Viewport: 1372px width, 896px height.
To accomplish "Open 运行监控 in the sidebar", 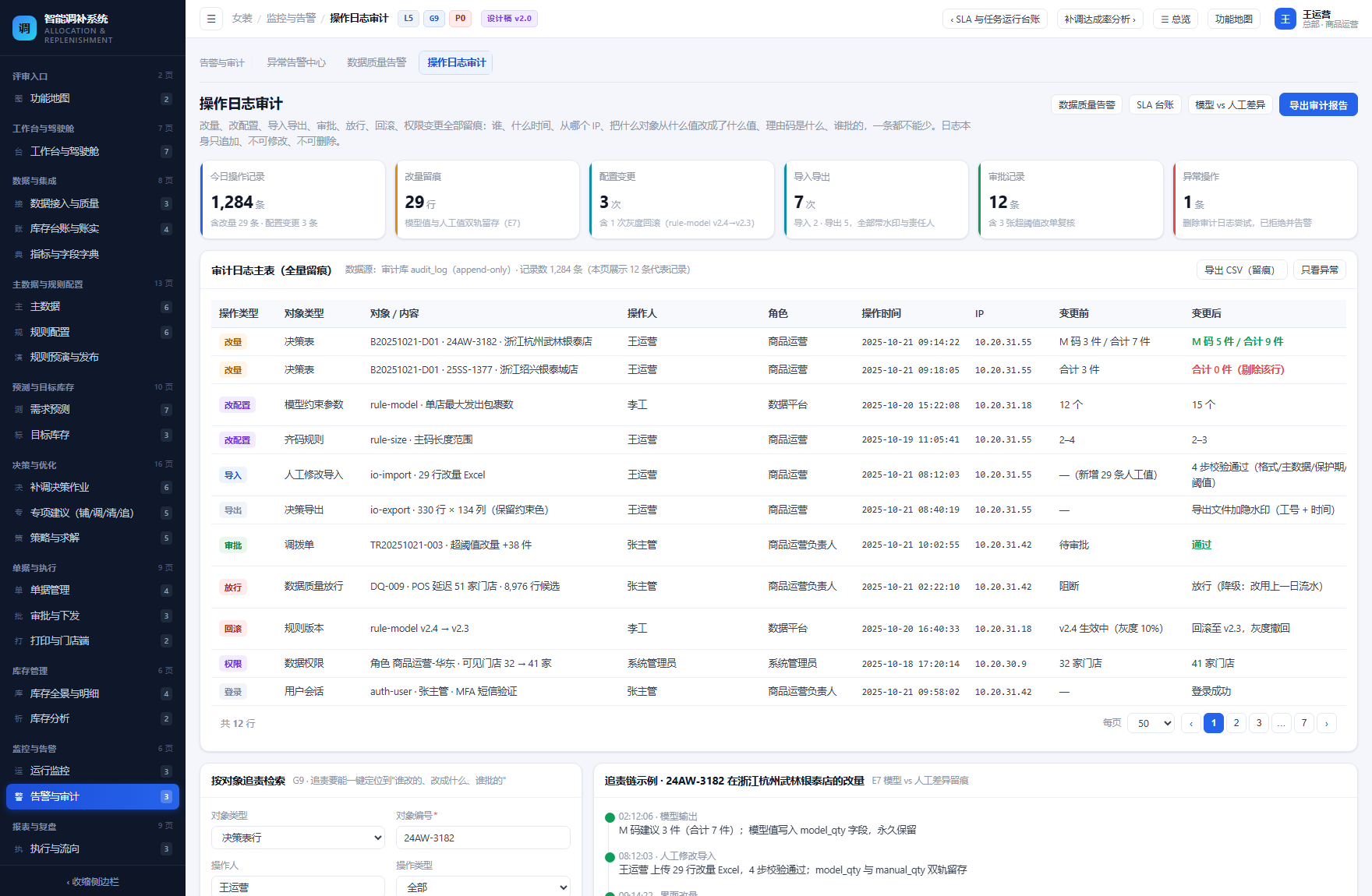I will [93, 771].
